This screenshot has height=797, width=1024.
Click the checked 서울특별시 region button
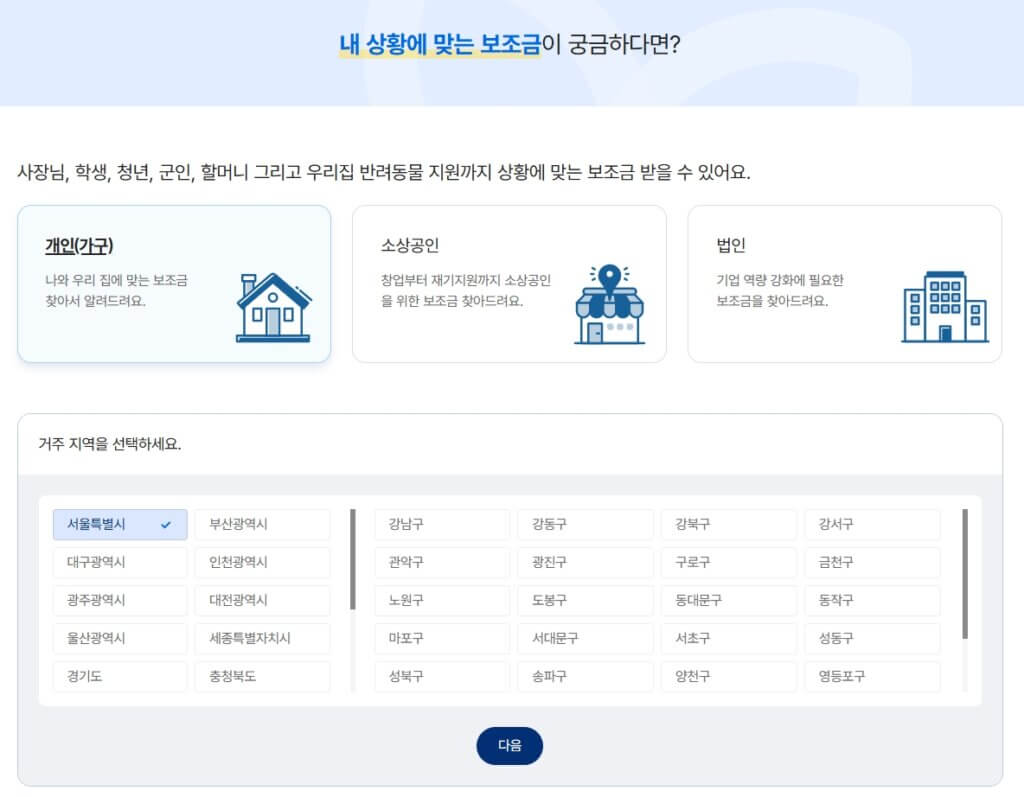pos(119,524)
